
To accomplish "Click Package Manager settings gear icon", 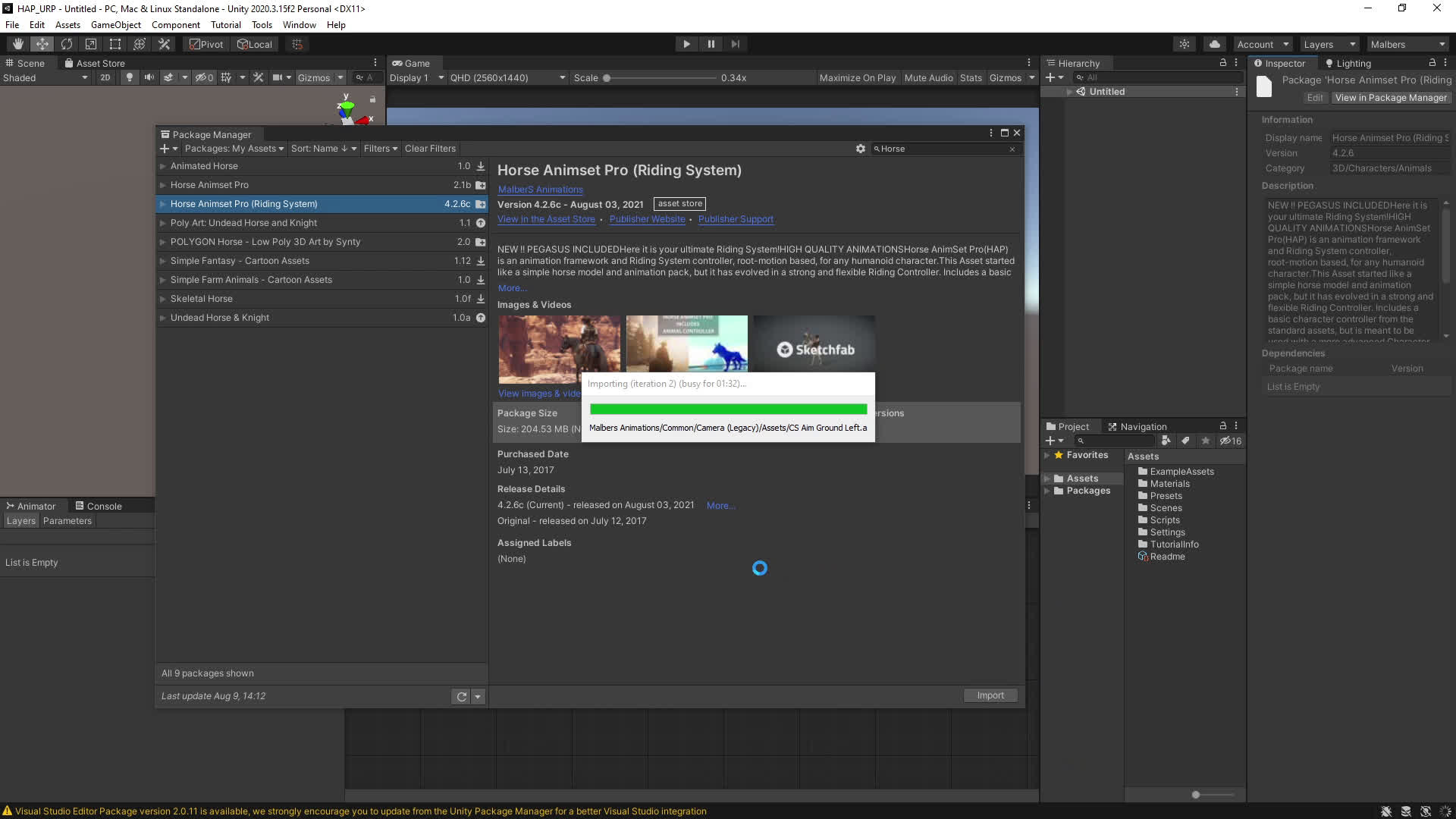I will tap(861, 149).
